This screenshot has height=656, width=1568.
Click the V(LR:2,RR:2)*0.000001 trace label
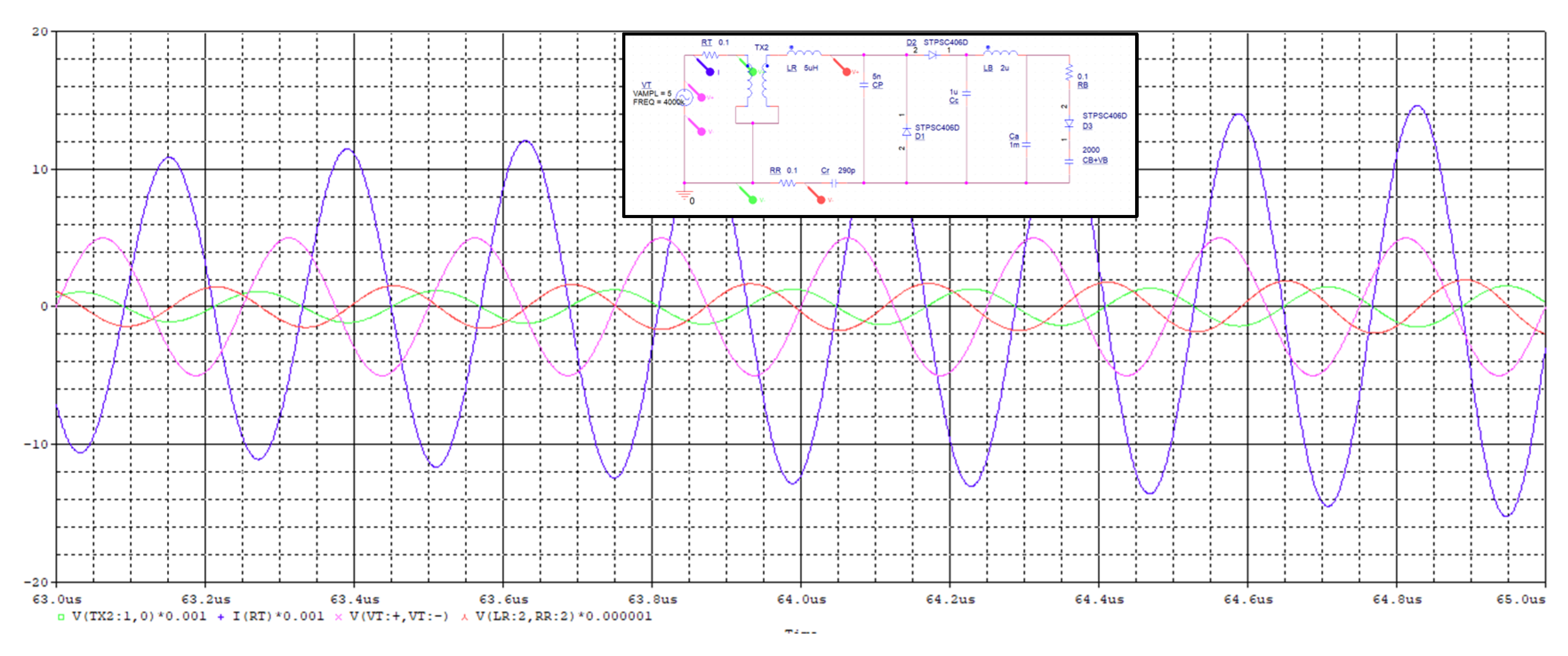click(563, 616)
